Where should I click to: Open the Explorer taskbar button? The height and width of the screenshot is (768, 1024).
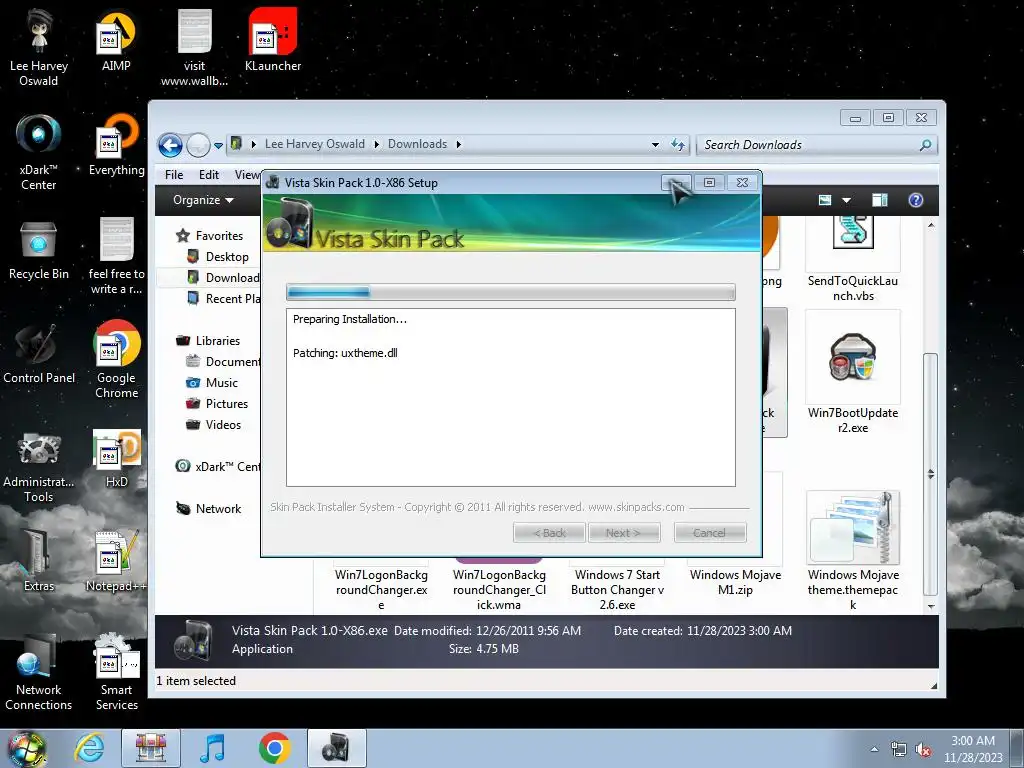tap(151, 748)
